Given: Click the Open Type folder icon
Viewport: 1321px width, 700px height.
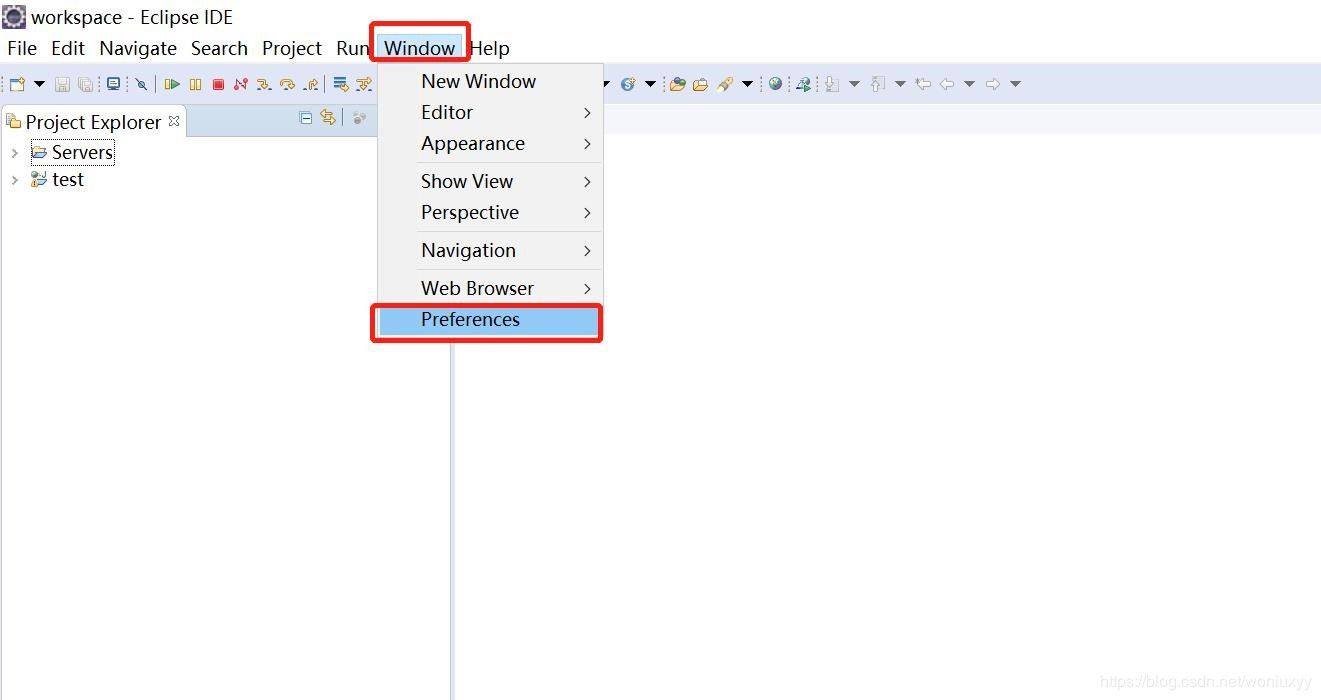Looking at the screenshot, I should click(677, 84).
